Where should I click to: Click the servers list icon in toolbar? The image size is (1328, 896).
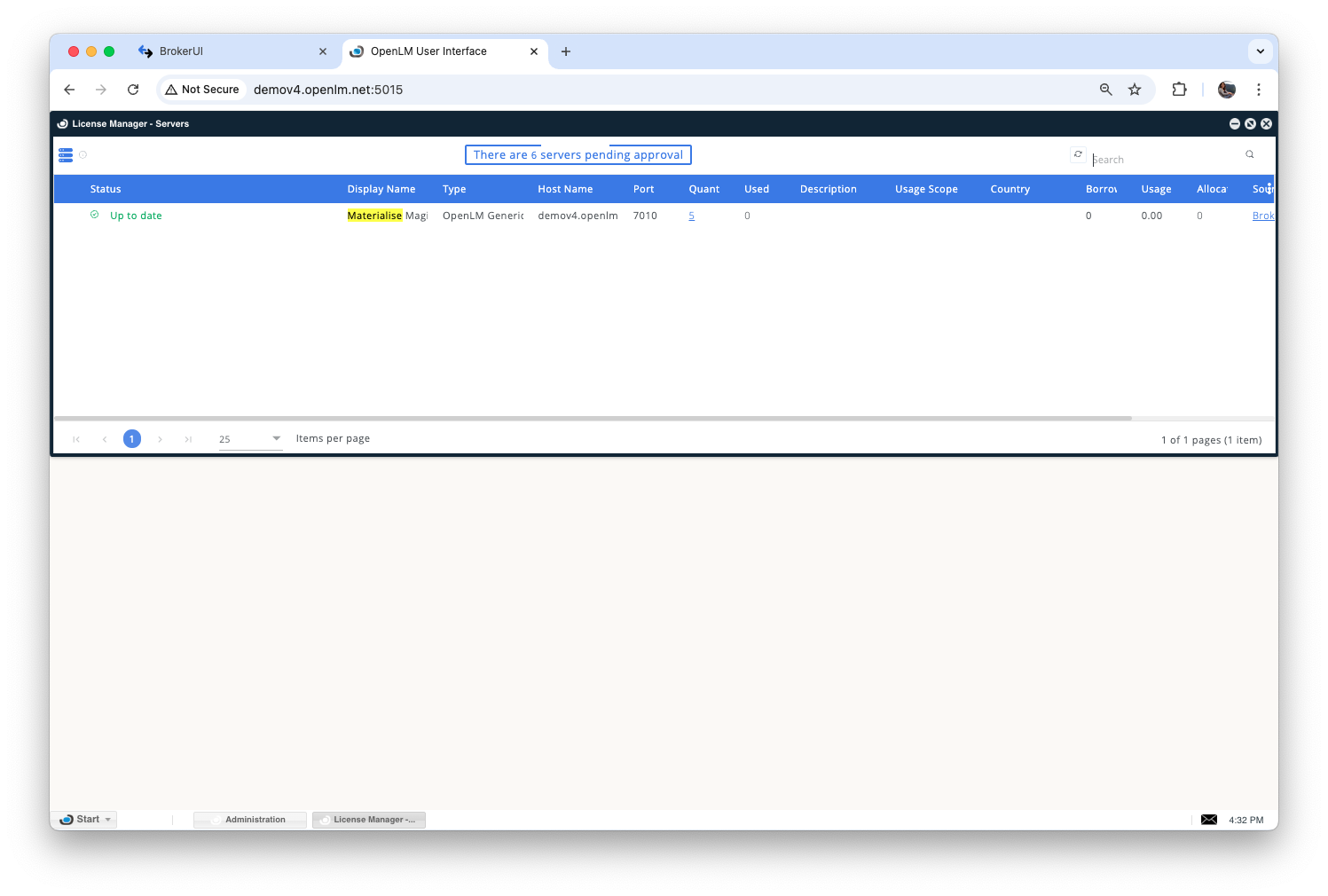[x=66, y=155]
